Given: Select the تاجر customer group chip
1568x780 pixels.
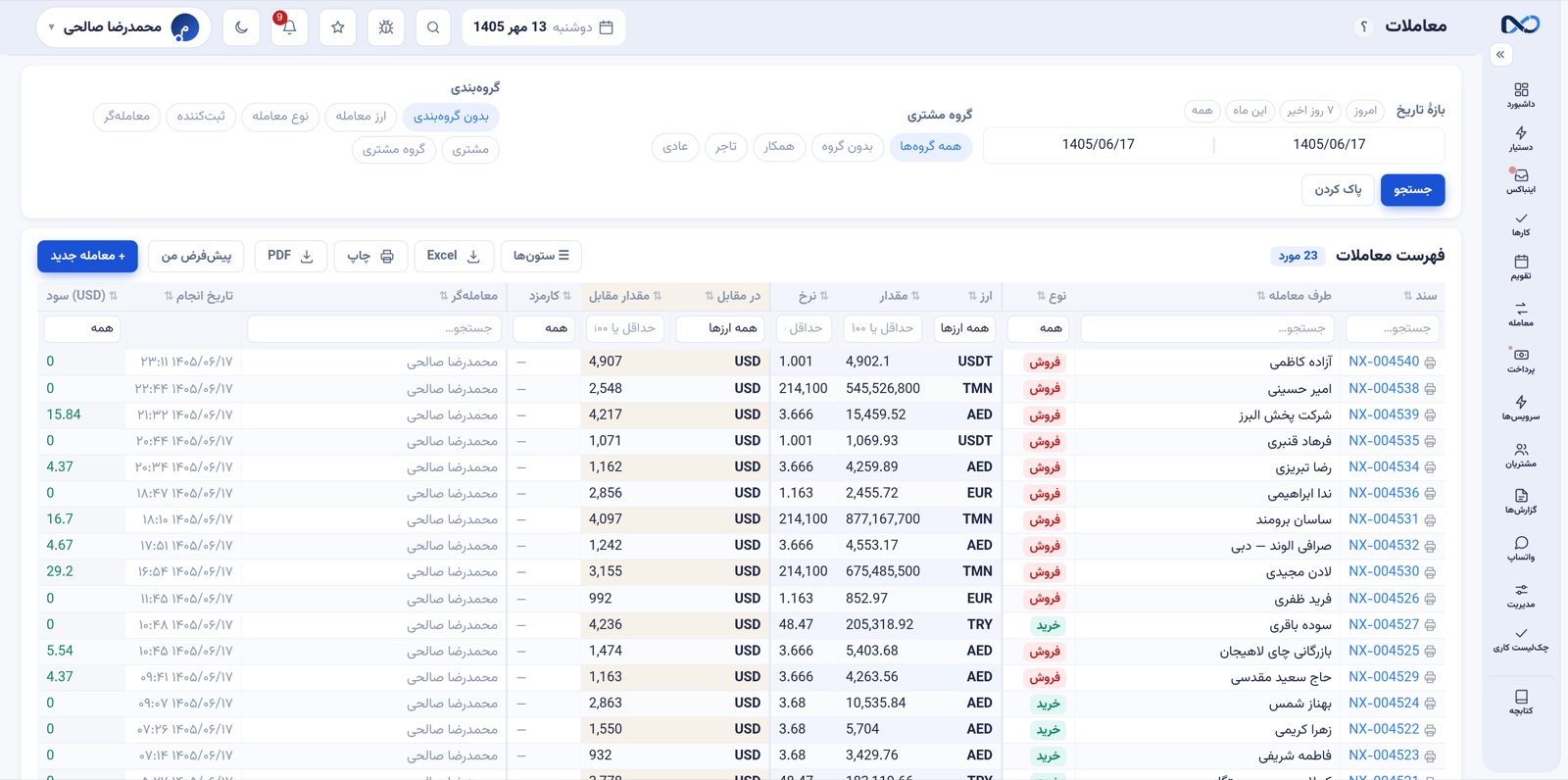Looking at the screenshot, I should 726,147.
